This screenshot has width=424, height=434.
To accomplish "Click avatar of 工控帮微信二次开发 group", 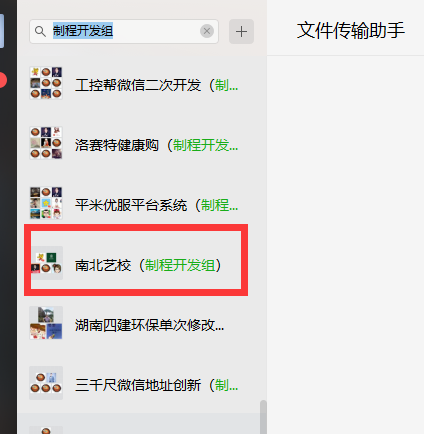I will 46,83.
